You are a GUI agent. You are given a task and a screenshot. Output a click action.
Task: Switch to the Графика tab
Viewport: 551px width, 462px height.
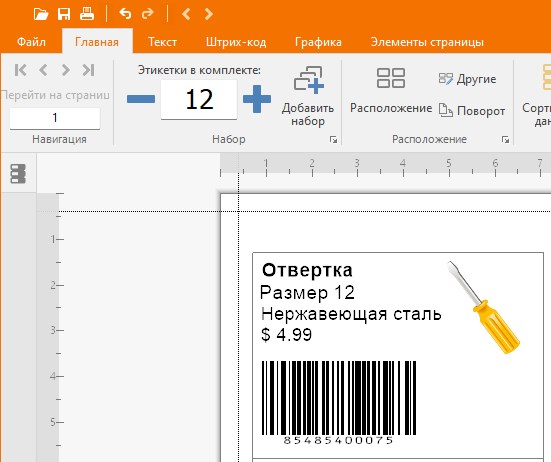[318, 42]
